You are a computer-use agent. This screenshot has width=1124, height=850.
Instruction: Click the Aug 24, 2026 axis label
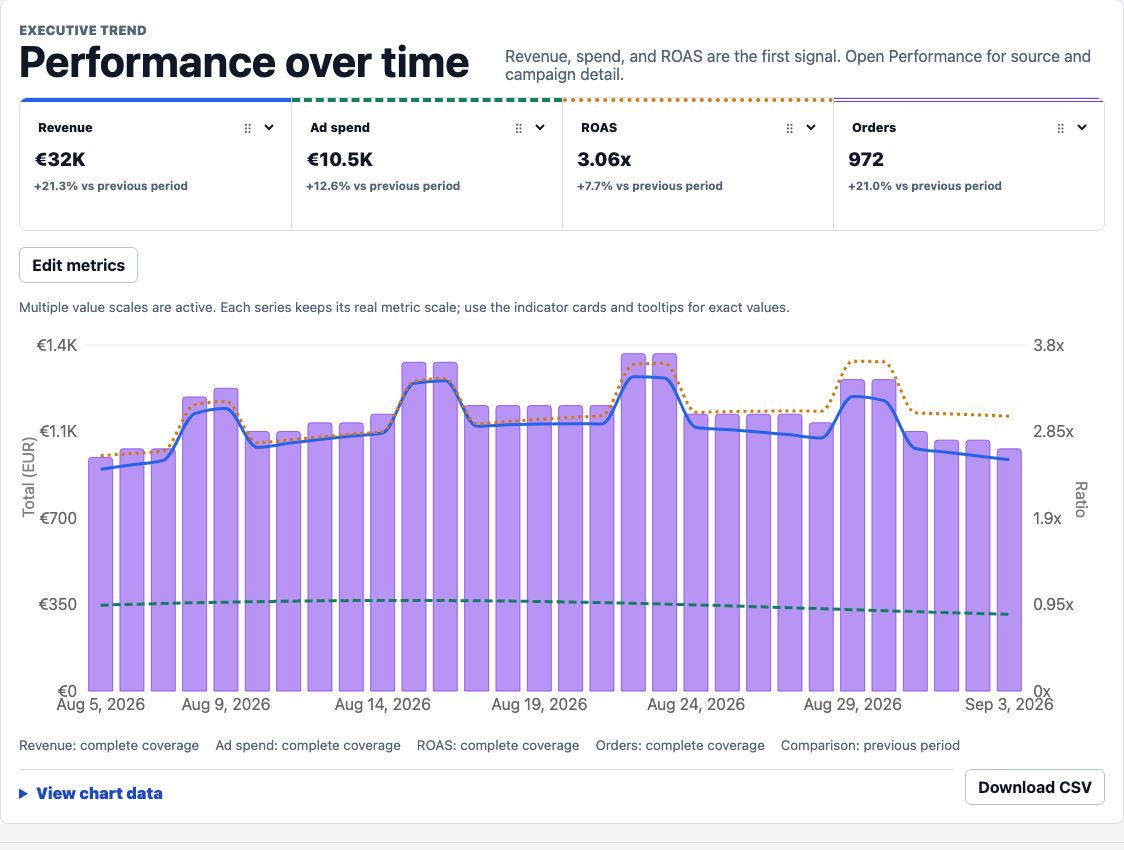[x=696, y=705]
